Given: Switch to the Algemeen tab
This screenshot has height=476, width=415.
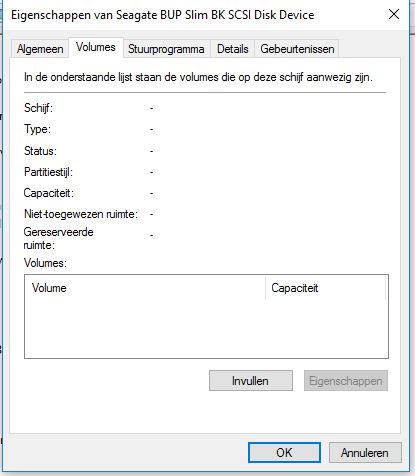Looking at the screenshot, I should tap(40, 49).
